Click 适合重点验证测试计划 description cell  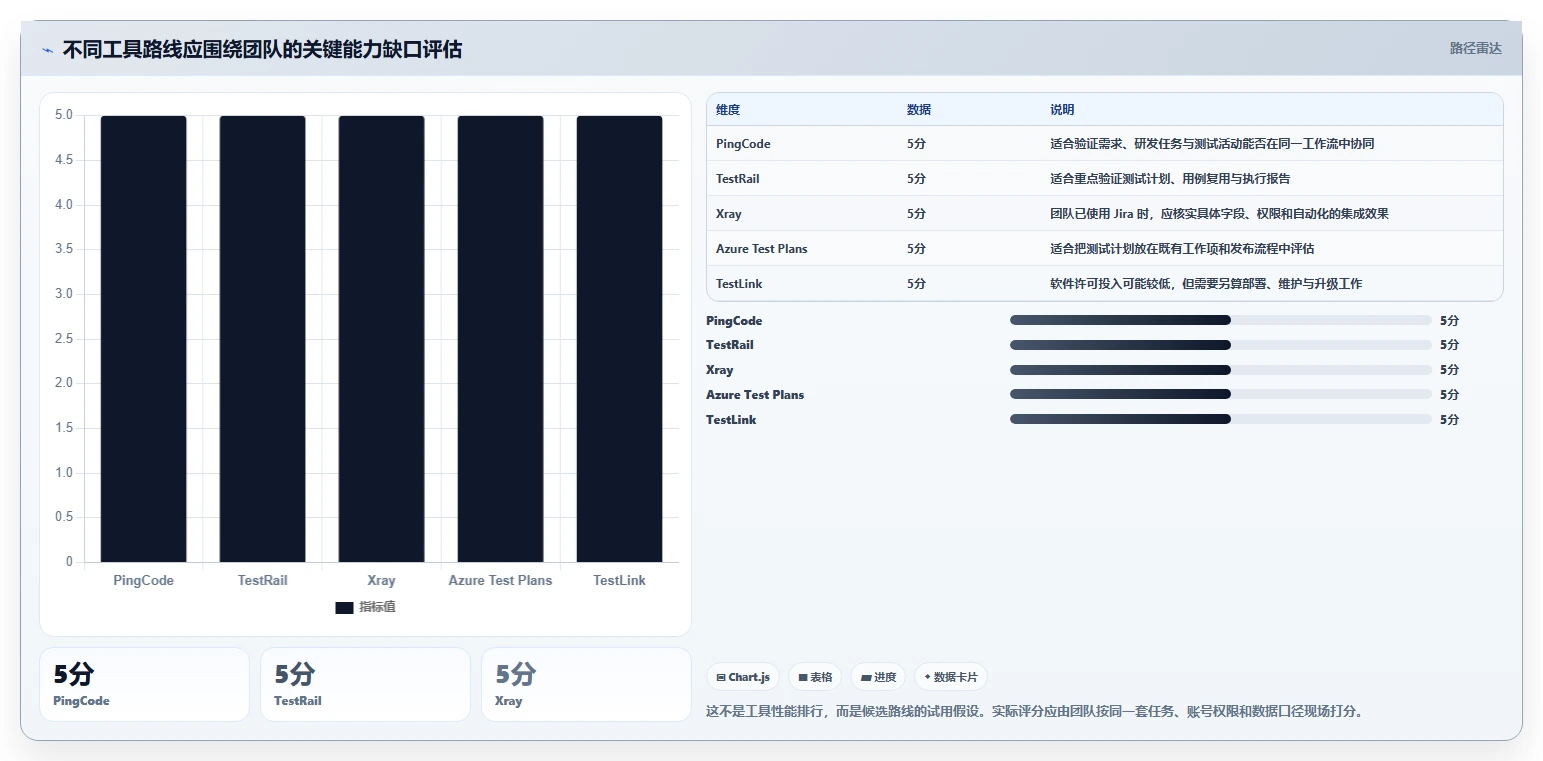coord(1170,179)
